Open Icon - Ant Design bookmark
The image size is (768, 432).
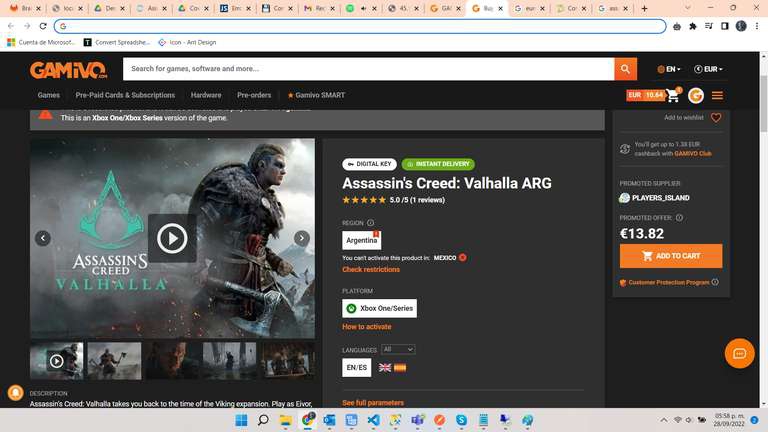tap(187, 42)
